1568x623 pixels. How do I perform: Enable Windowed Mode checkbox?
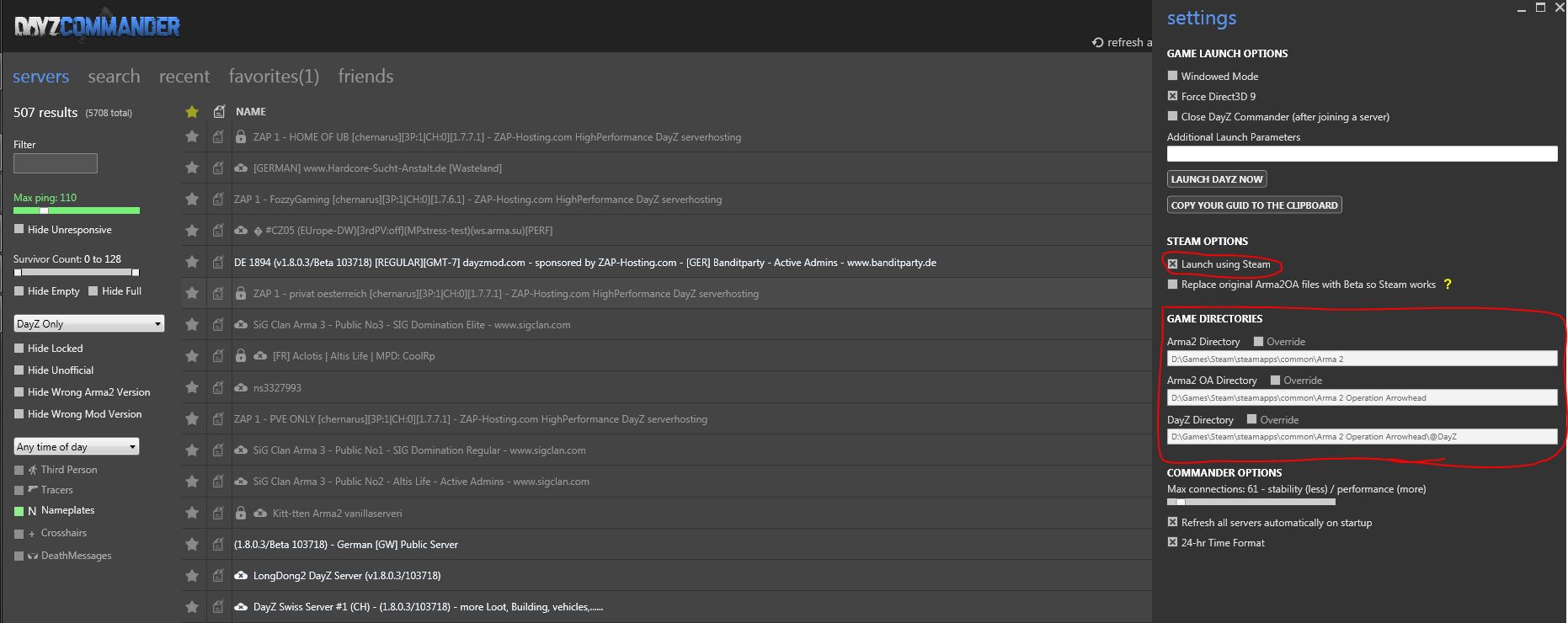(x=1172, y=76)
